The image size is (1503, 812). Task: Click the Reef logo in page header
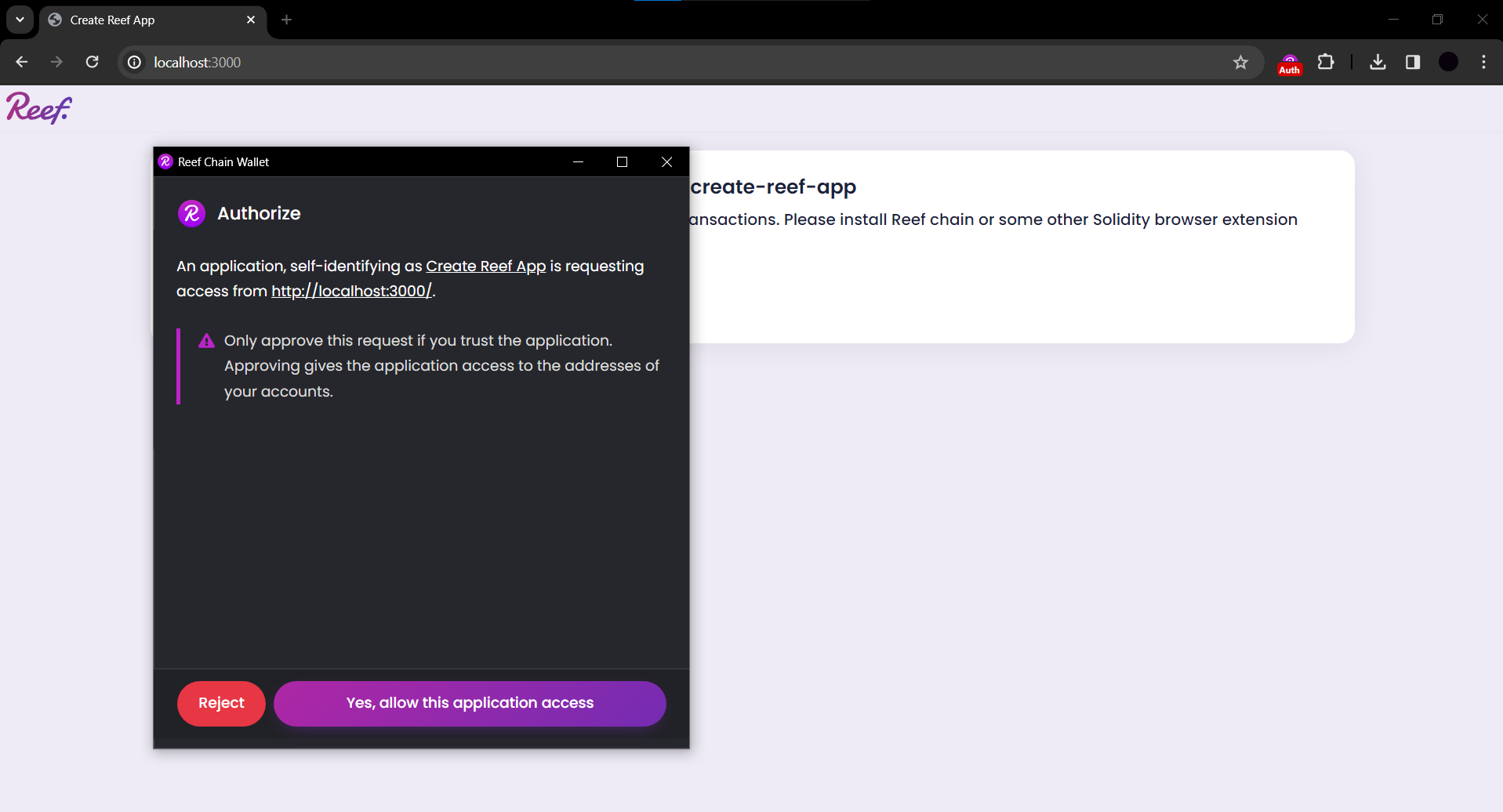[x=39, y=108]
